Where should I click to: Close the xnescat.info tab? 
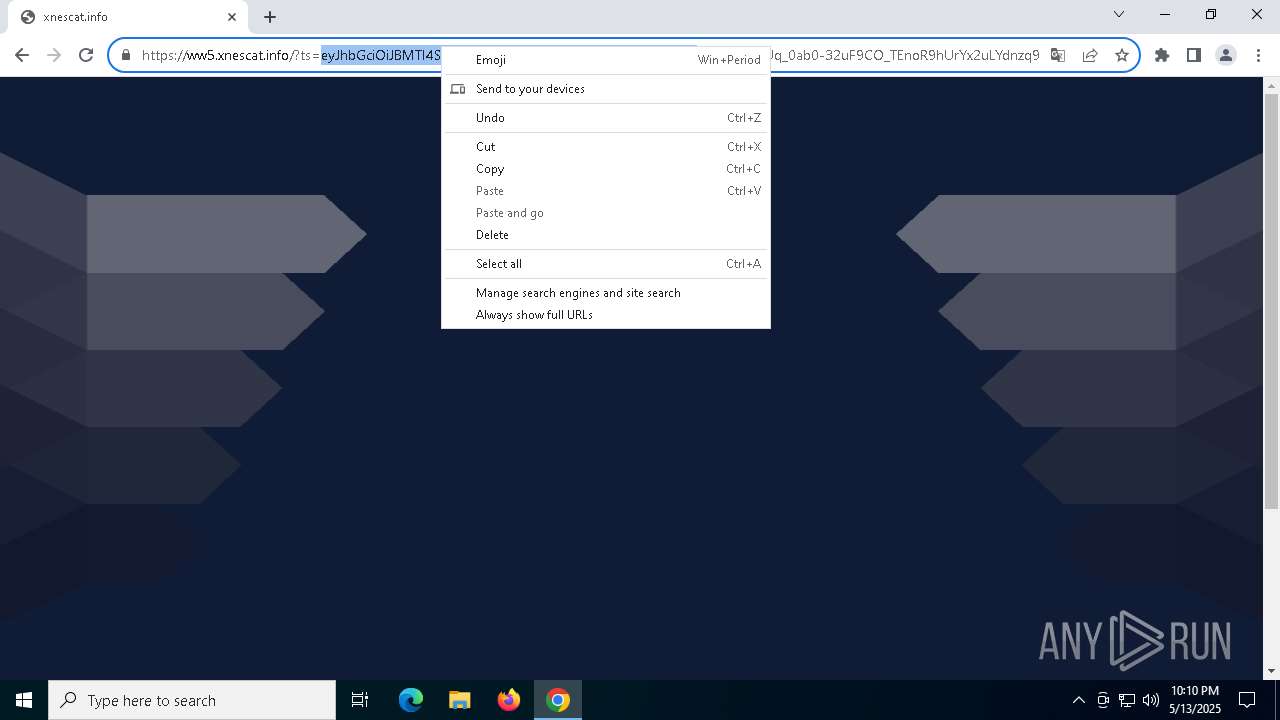pyautogui.click(x=232, y=17)
